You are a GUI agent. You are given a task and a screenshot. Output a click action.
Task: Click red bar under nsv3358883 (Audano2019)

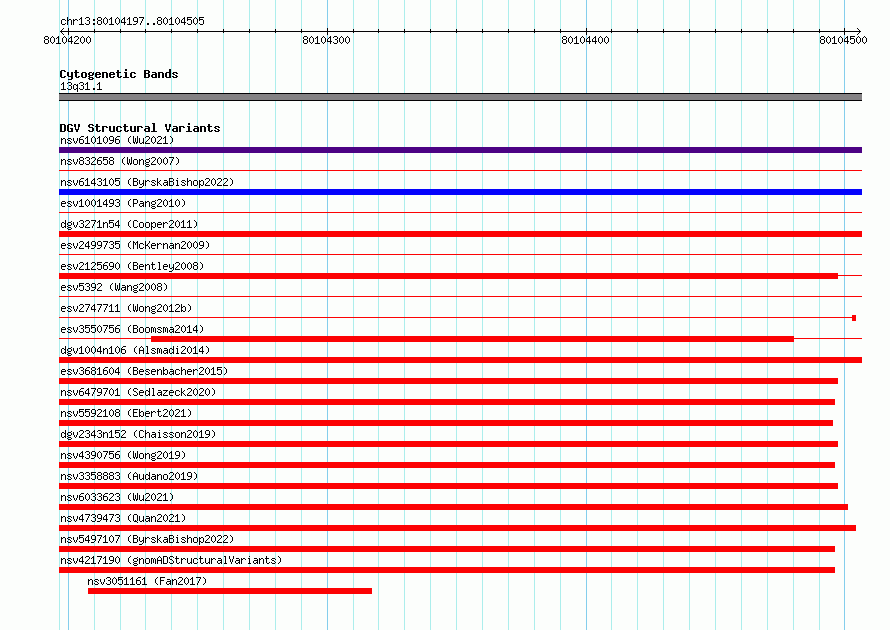coord(448,486)
